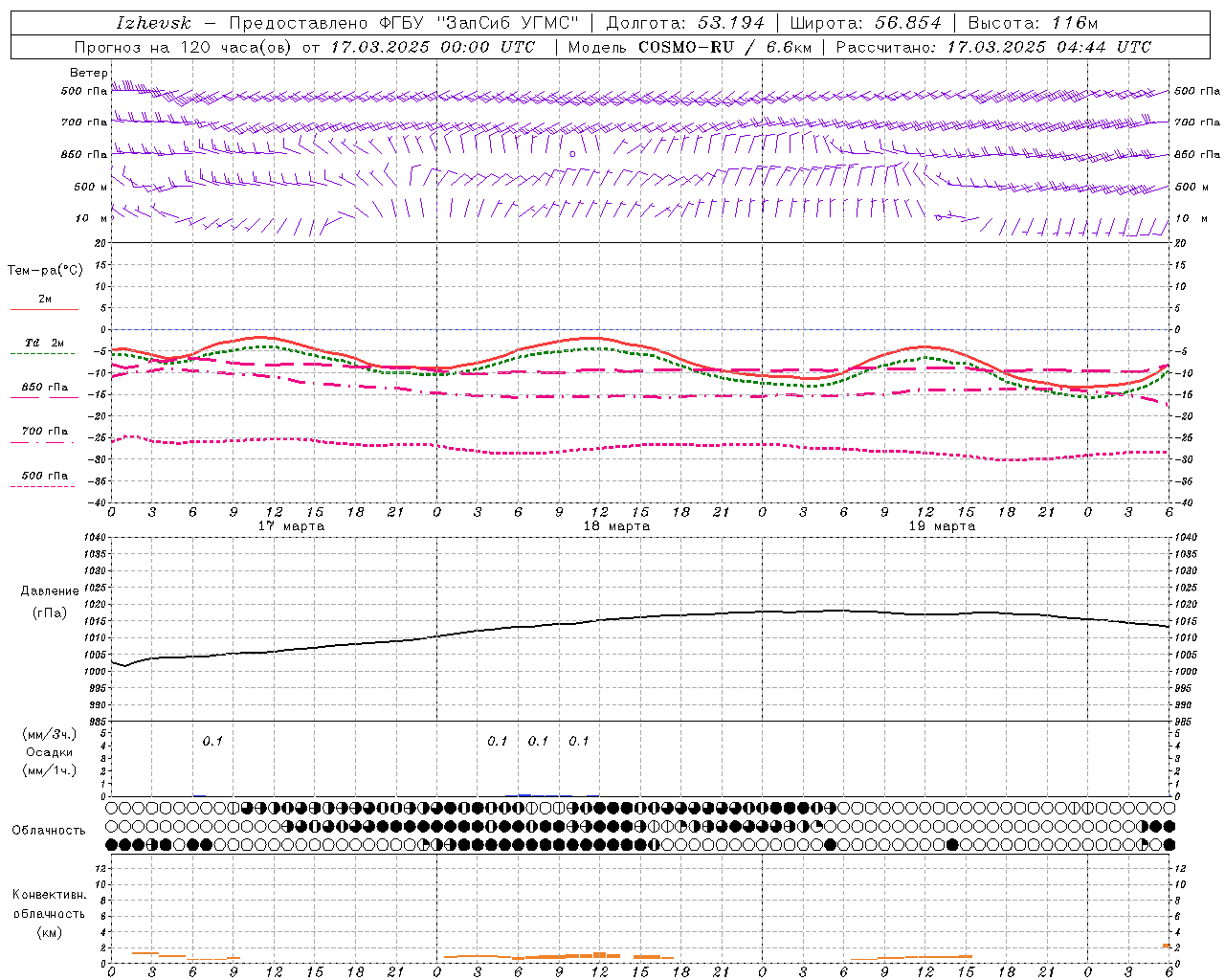
Task: Click the 'Облачность' panel label
Action: (49, 831)
